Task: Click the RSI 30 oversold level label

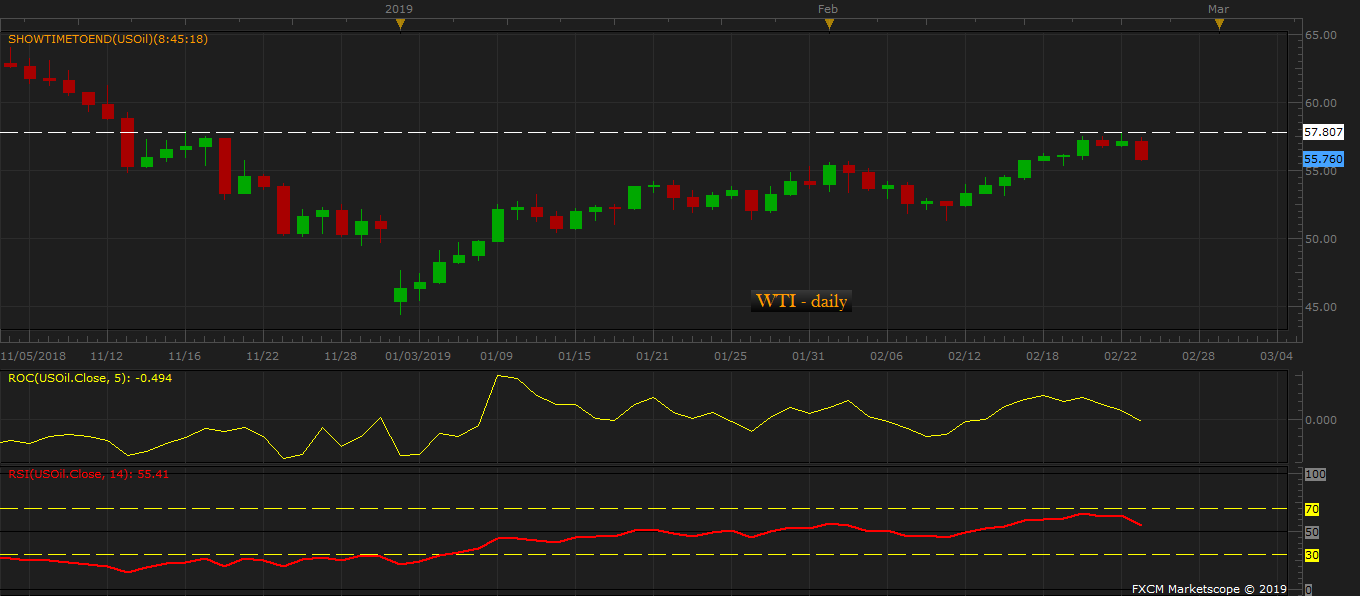Action: coord(1312,555)
